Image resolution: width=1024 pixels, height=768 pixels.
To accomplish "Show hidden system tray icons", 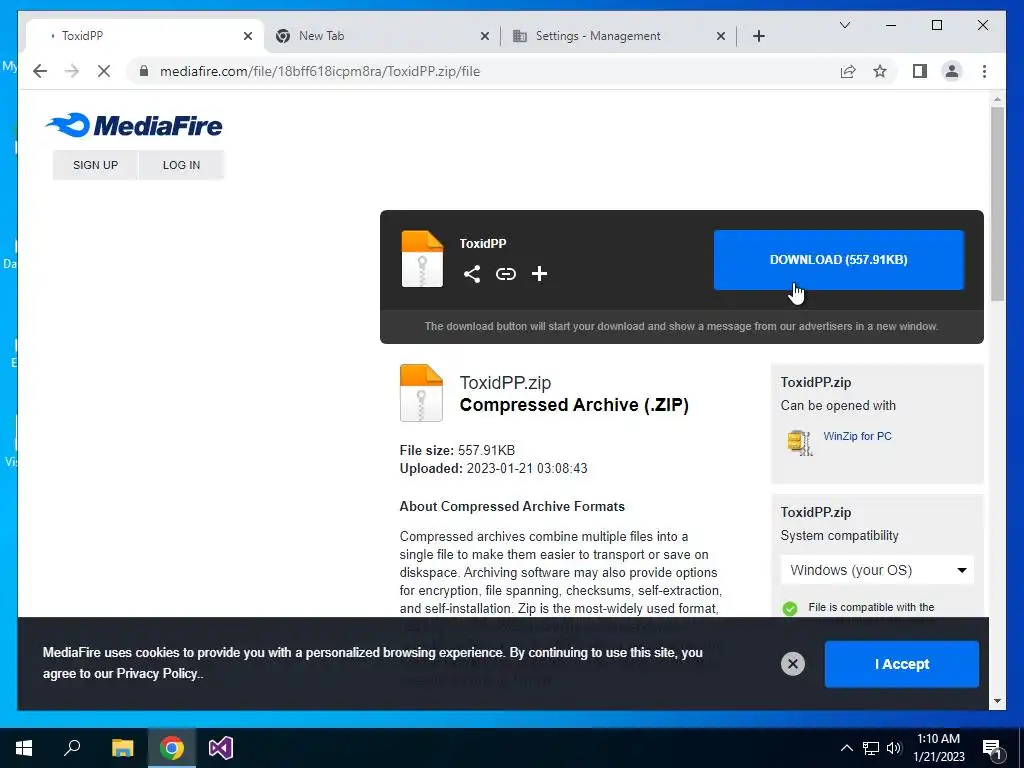I will (x=846, y=748).
